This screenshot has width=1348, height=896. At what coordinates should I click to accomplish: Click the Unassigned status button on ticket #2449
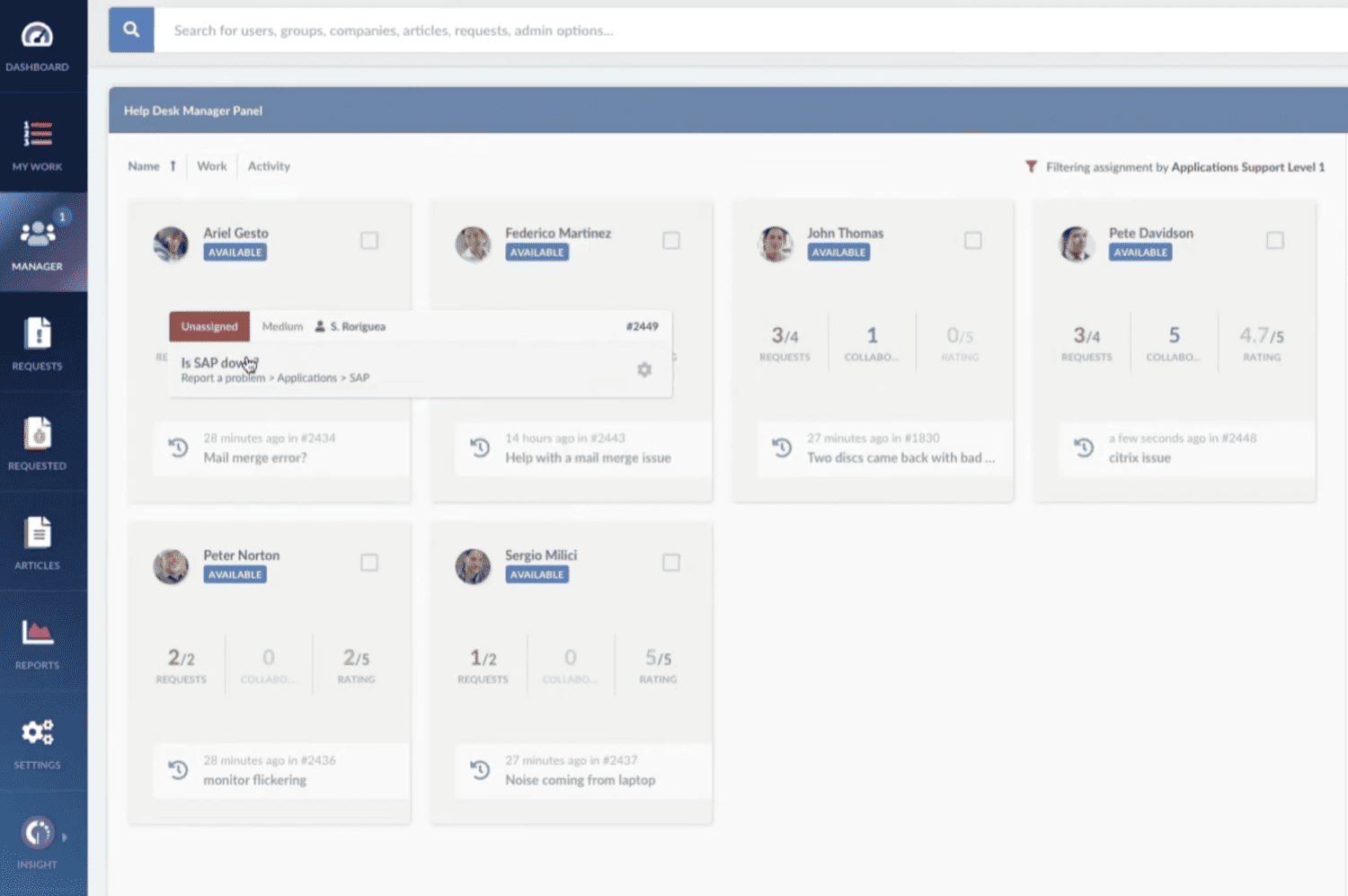[208, 326]
